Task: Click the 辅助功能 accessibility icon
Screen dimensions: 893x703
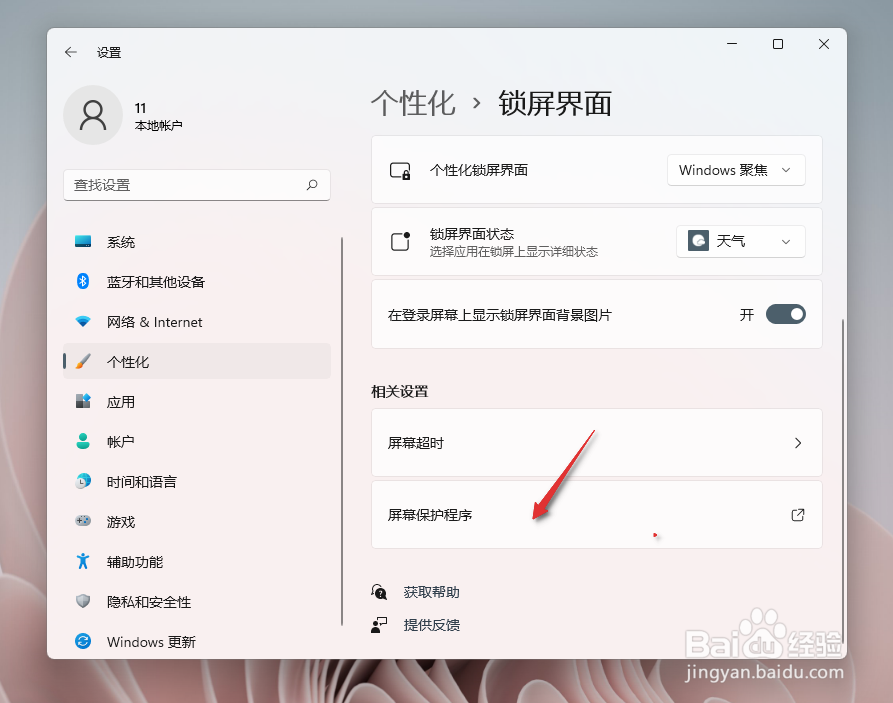Action: pyautogui.click(x=83, y=561)
